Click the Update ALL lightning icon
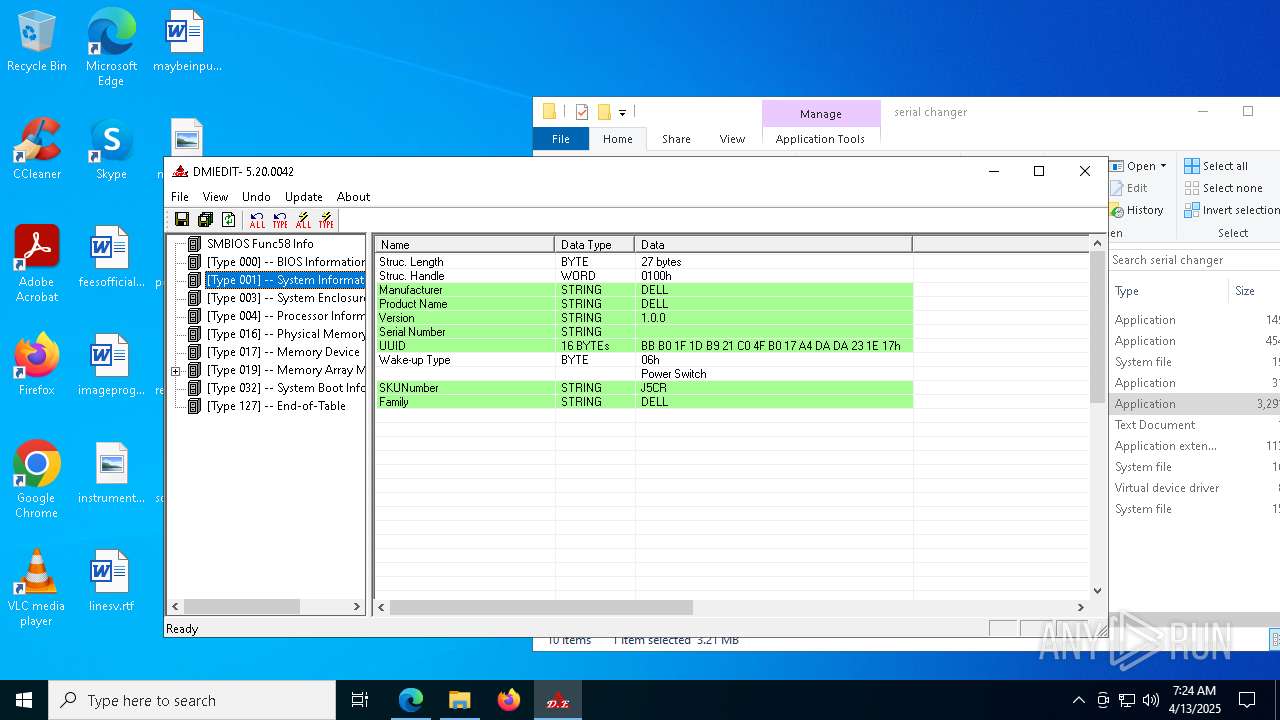 [303, 220]
